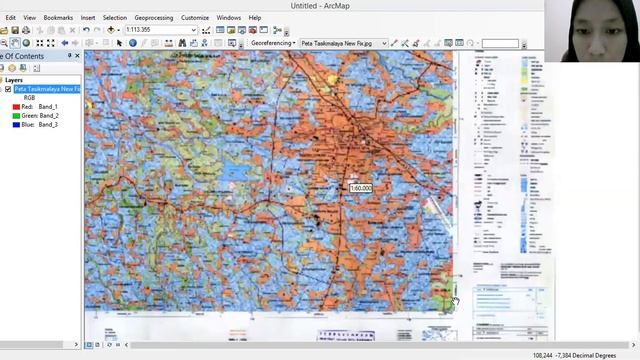Click the Refresh view button below map

[x=109, y=345]
